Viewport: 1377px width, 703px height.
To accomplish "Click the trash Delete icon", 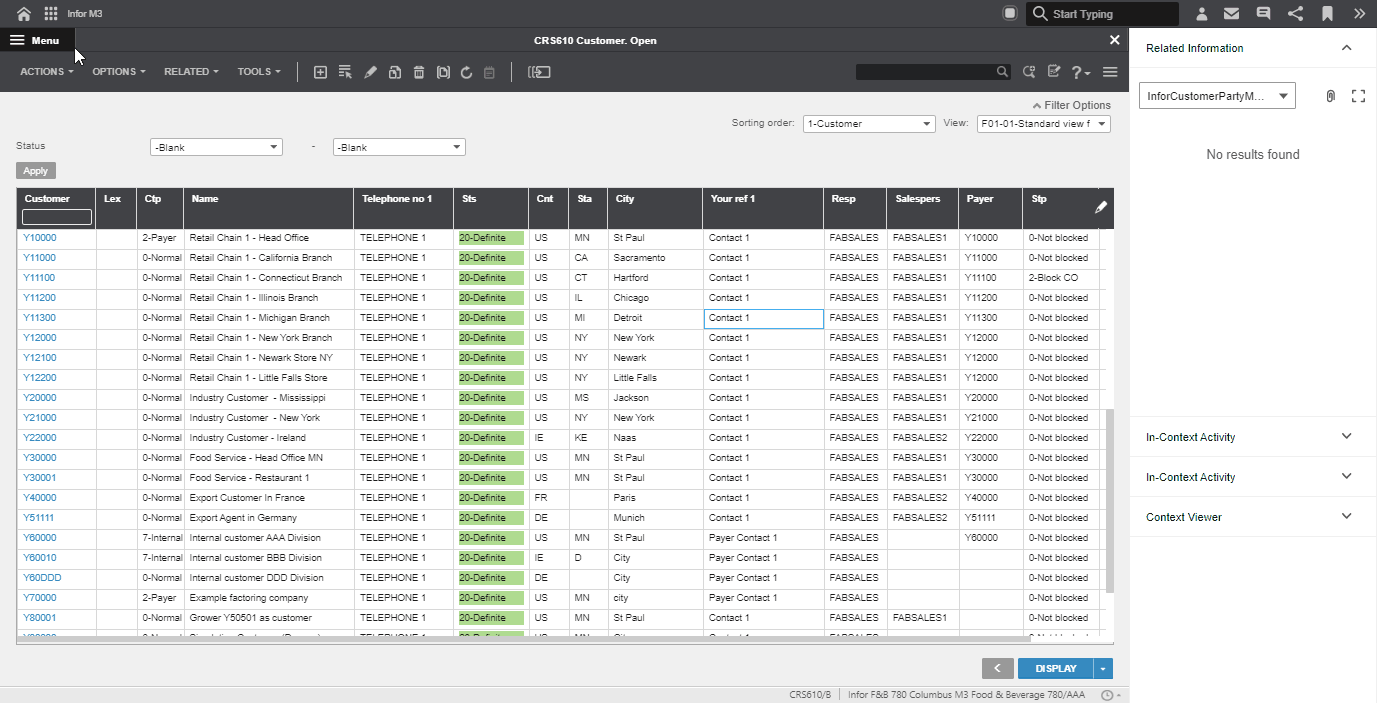I will pos(419,72).
